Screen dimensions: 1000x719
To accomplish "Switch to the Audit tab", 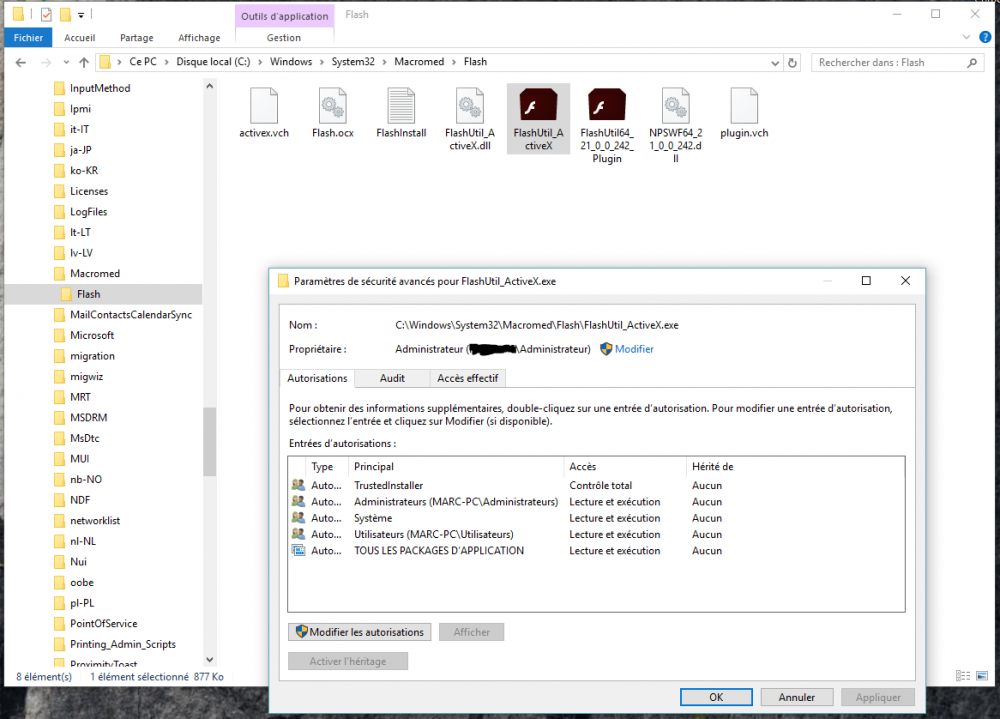I will tap(392, 378).
